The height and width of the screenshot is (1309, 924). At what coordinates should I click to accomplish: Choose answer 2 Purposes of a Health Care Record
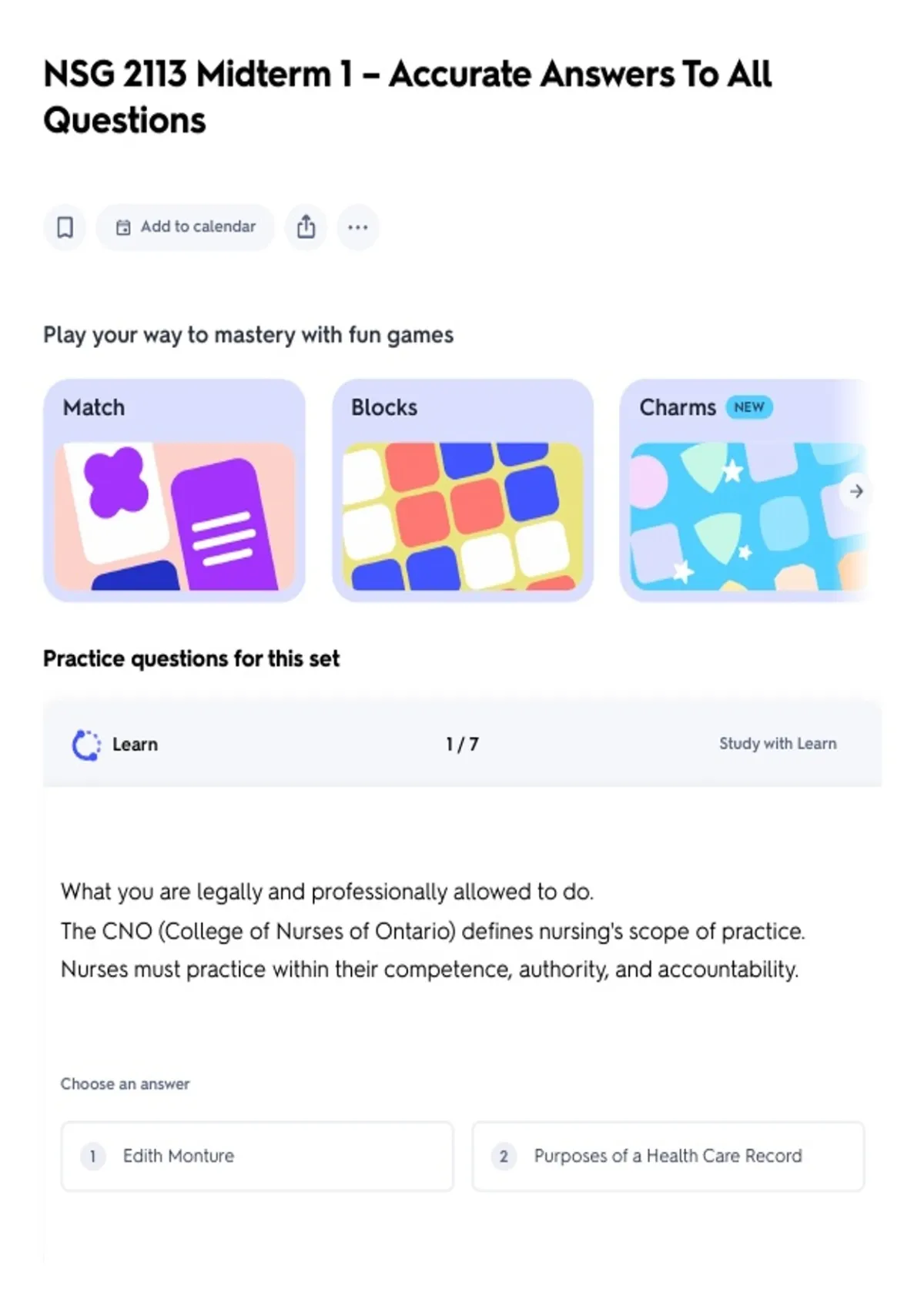(x=668, y=1157)
